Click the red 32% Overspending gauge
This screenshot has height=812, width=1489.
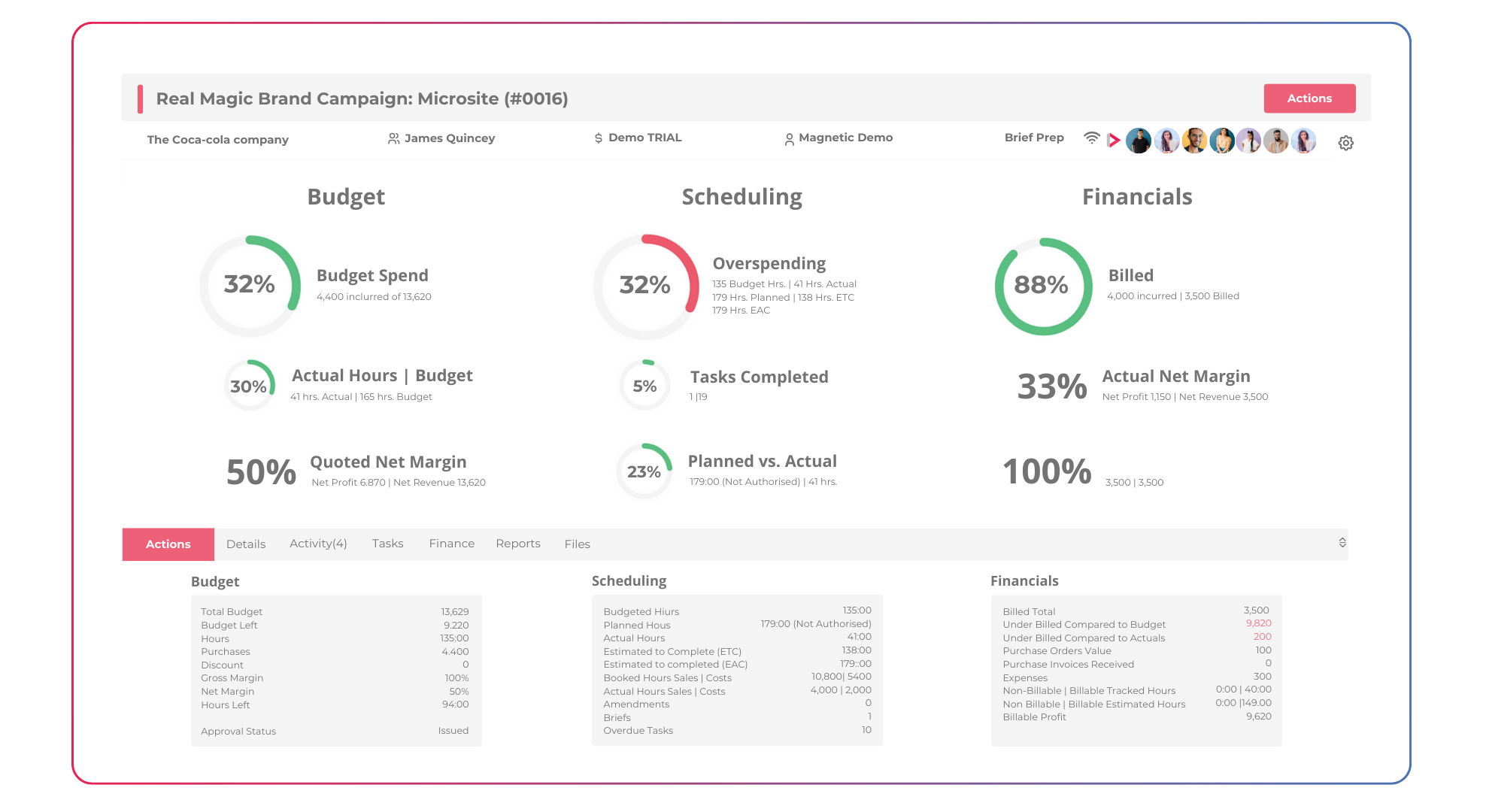(x=645, y=286)
